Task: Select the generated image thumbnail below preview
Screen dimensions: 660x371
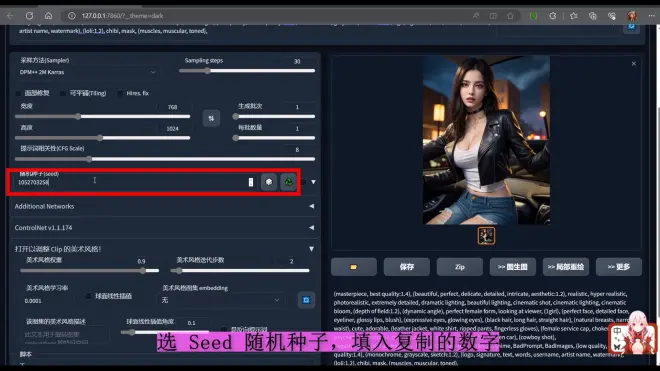Action: [x=486, y=236]
